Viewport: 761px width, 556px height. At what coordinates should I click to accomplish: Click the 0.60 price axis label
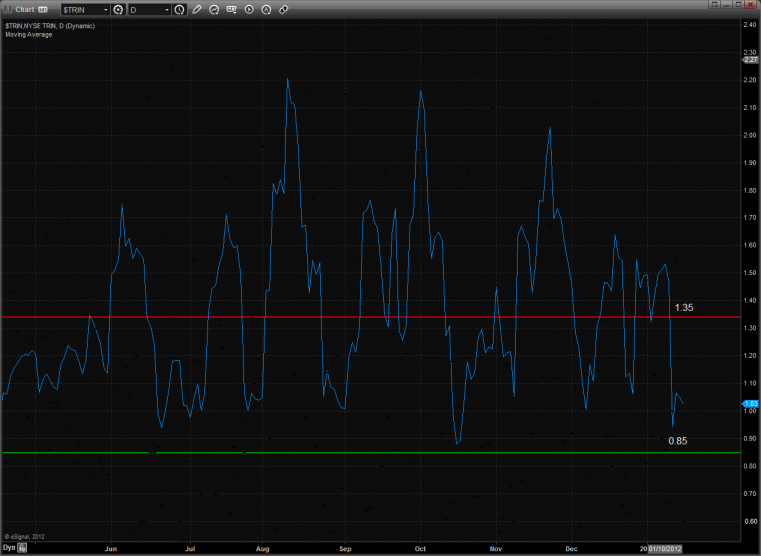(750, 522)
